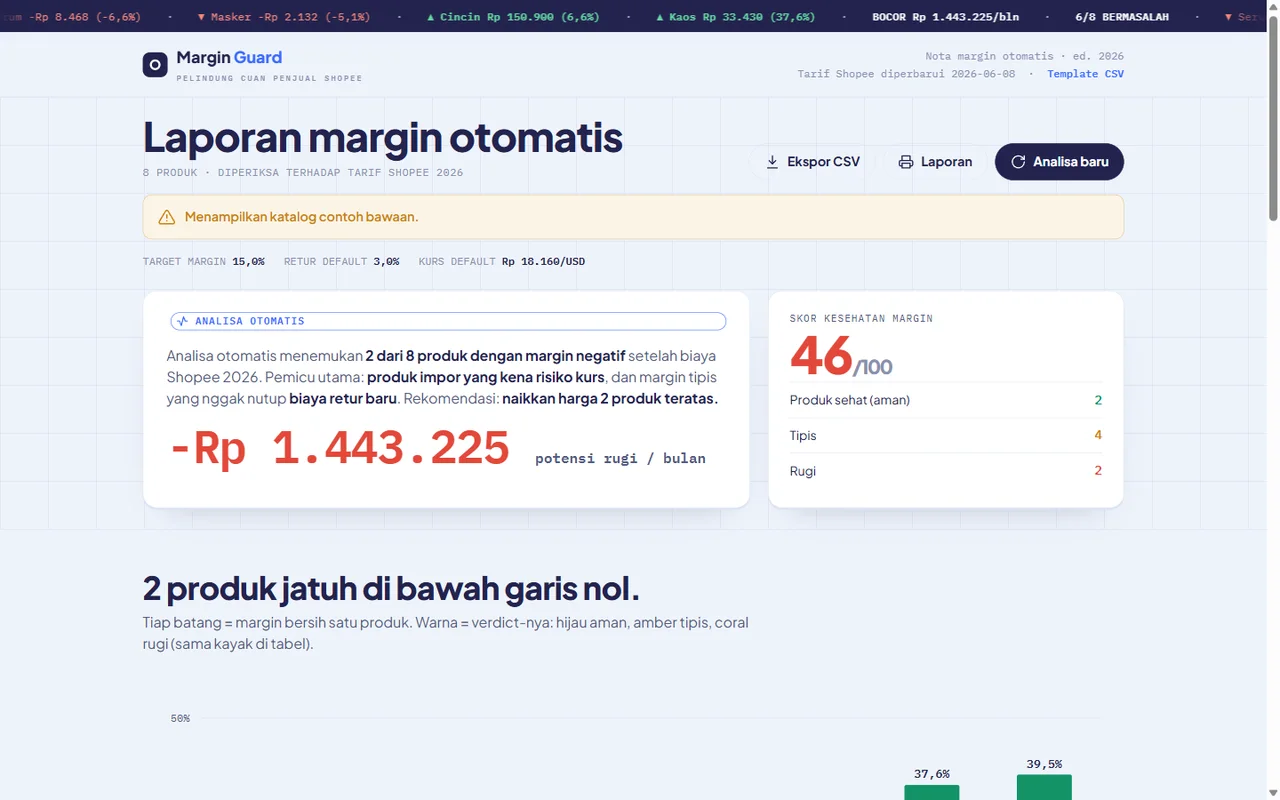Click ticker text BOCOR Rp 1.443.225/bln
The image size is (1280, 800).
[945, 17]
